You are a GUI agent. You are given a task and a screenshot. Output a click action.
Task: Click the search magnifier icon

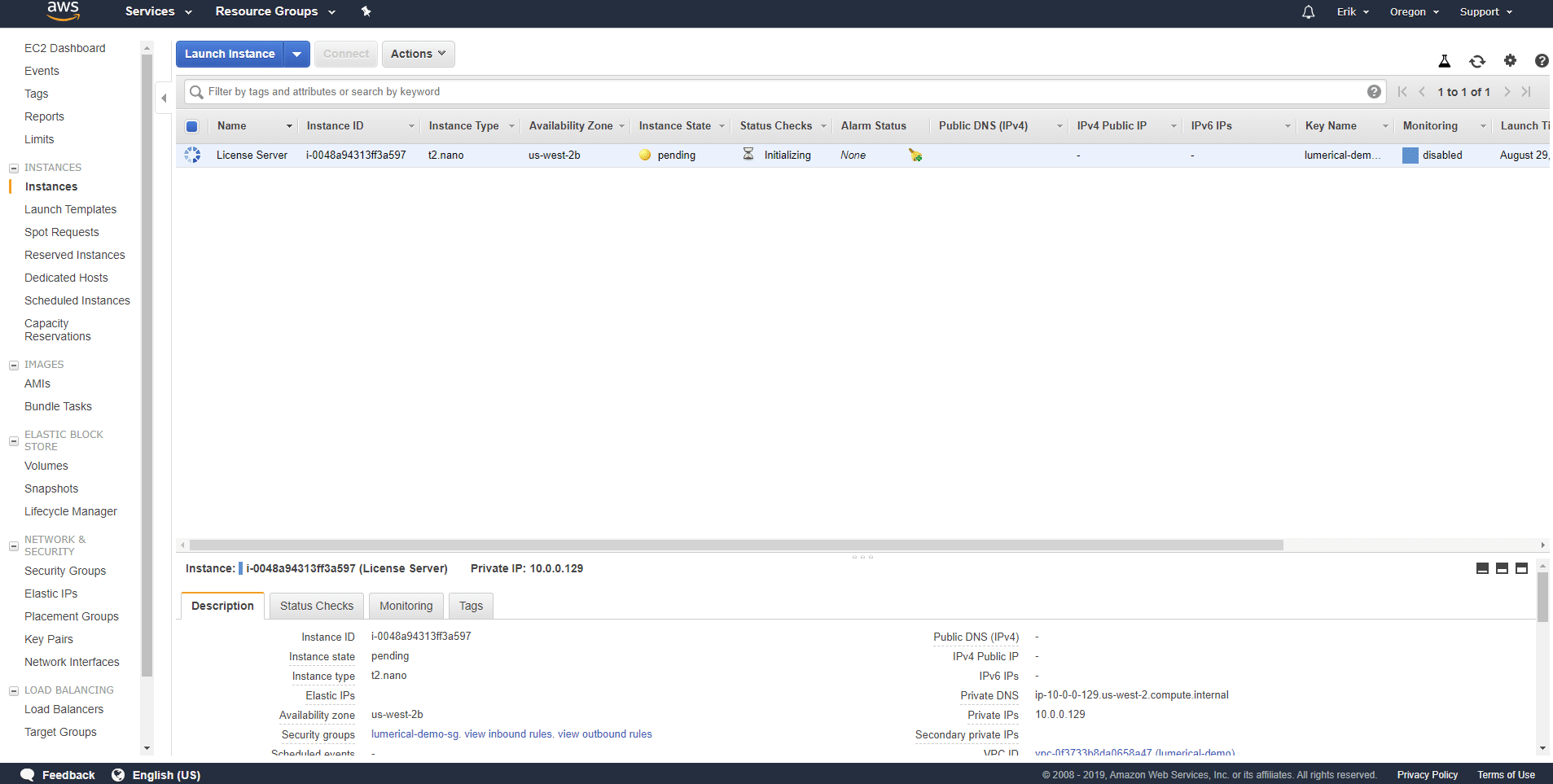coord(196,92)
